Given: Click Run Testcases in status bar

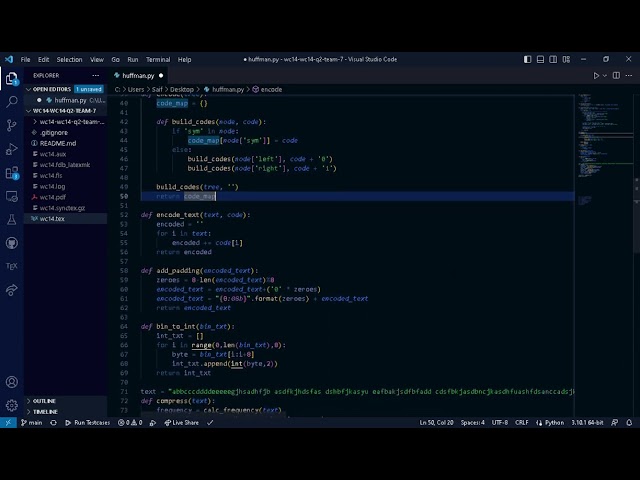Looking at the screenshot, I should tap(87, 422).
